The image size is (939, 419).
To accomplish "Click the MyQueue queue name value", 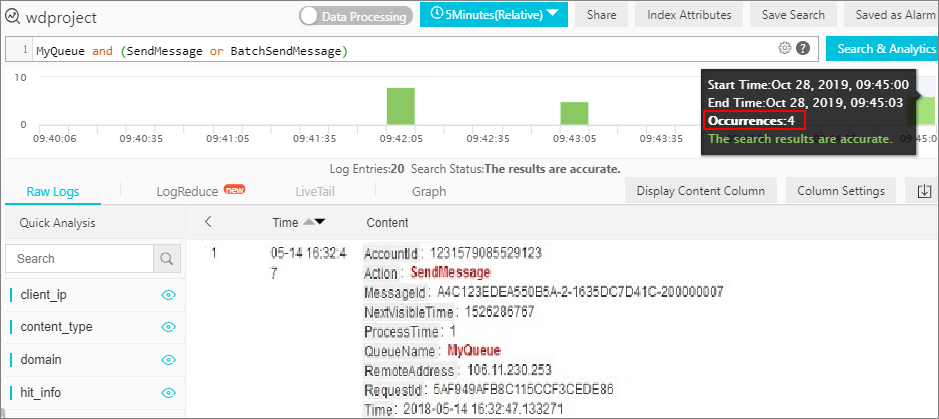I will [474, 350].
